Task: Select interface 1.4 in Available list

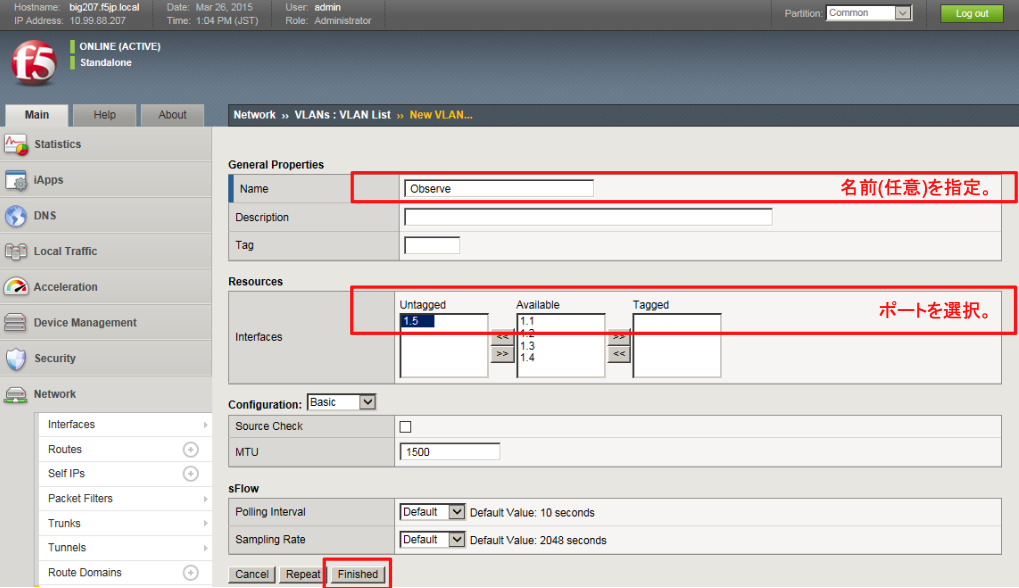Action: 527,357
